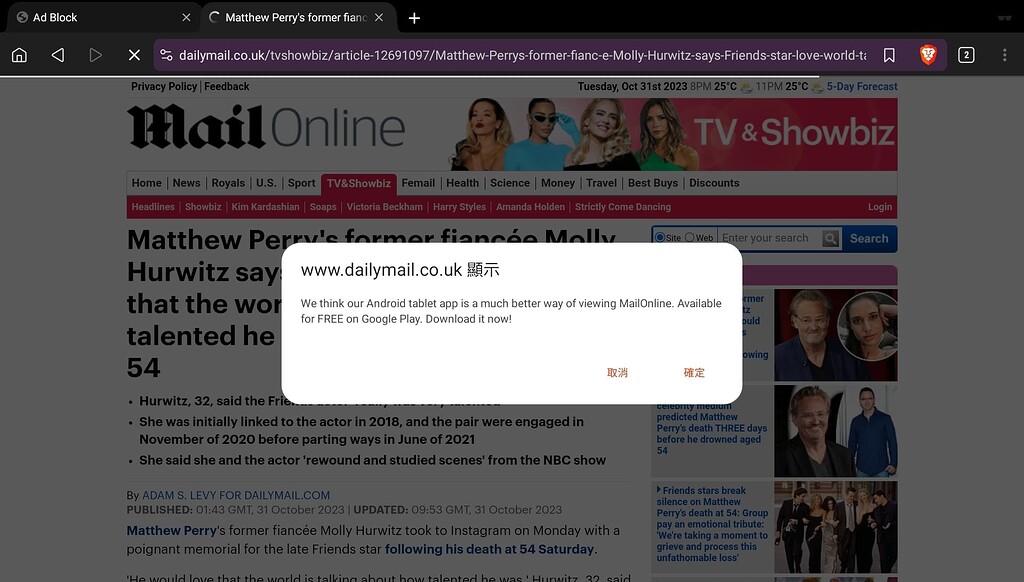Open the News nav item
The image size is (1024, 582).
[186, 183]
